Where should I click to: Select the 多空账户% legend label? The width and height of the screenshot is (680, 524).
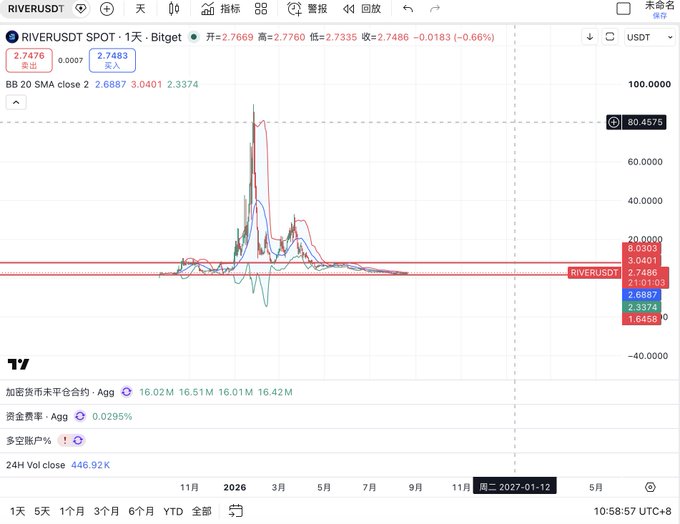click(29, 441)
